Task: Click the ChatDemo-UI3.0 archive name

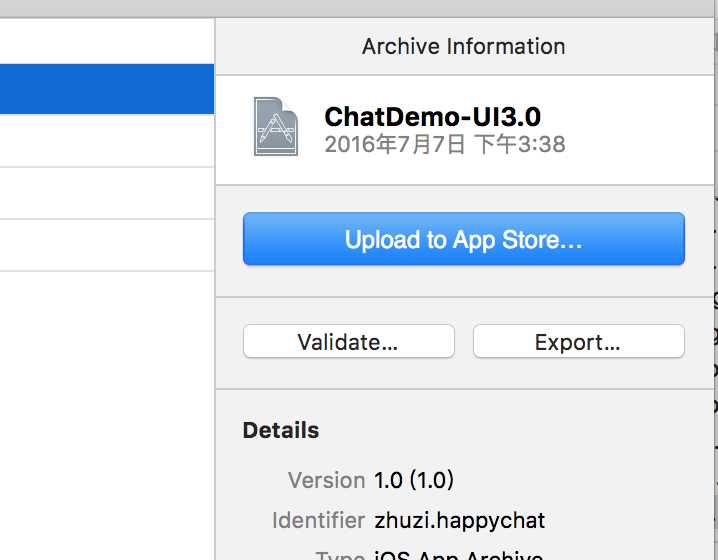Action: 432,116
